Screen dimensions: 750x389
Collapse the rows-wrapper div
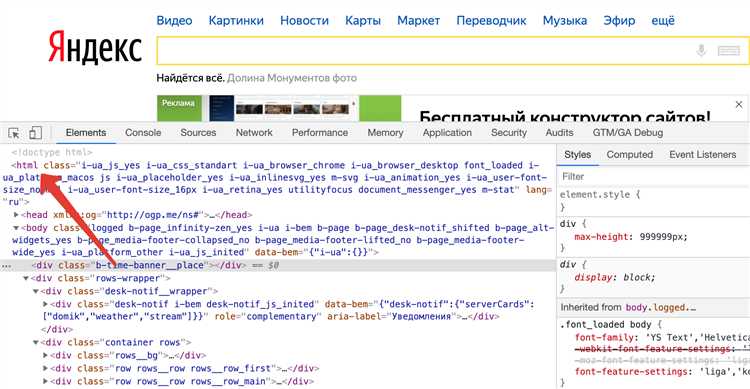26,278
